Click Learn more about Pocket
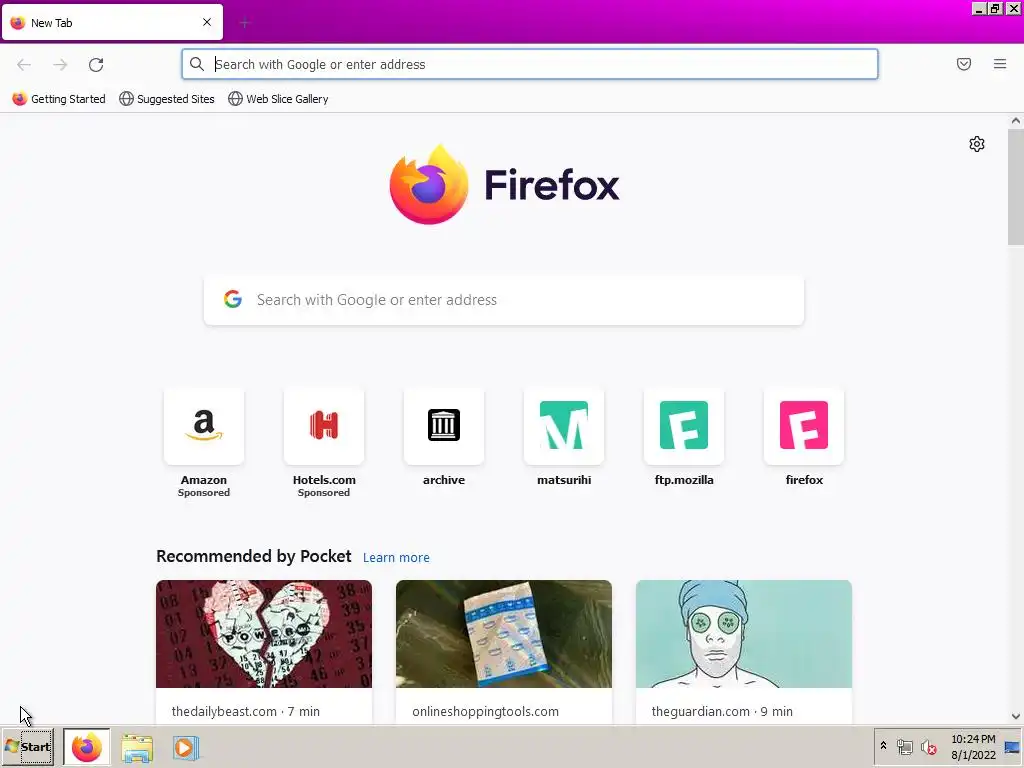Image resolution: width=1024 pixels, height=768 pixels. 396,558
